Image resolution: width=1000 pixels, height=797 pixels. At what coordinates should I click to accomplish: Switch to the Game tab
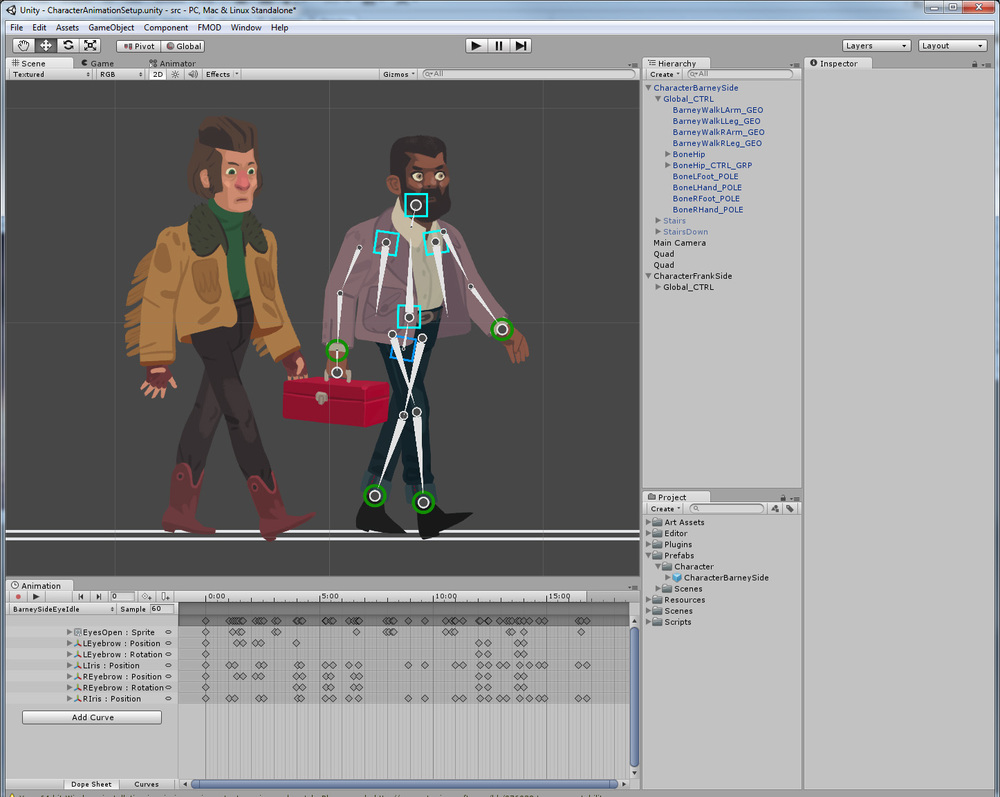(x=98, y=63)
